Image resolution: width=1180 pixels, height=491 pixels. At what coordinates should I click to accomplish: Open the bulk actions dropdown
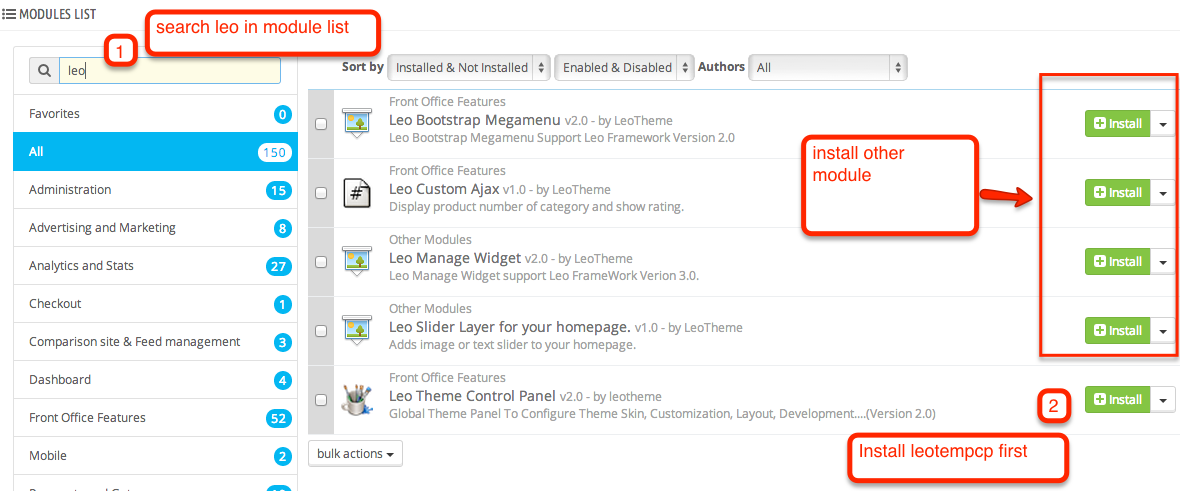(355, 453)
